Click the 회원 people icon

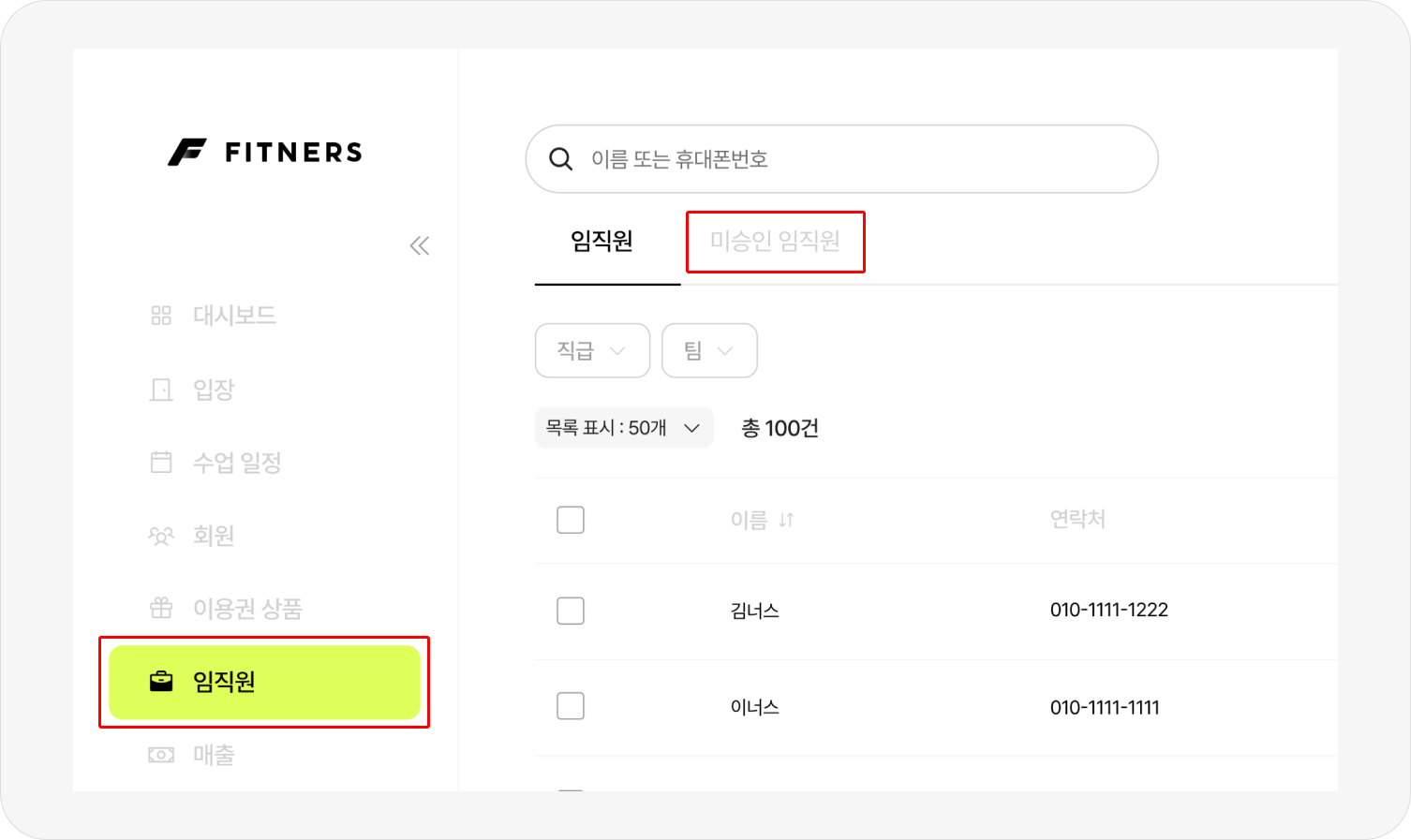[161, 536]
